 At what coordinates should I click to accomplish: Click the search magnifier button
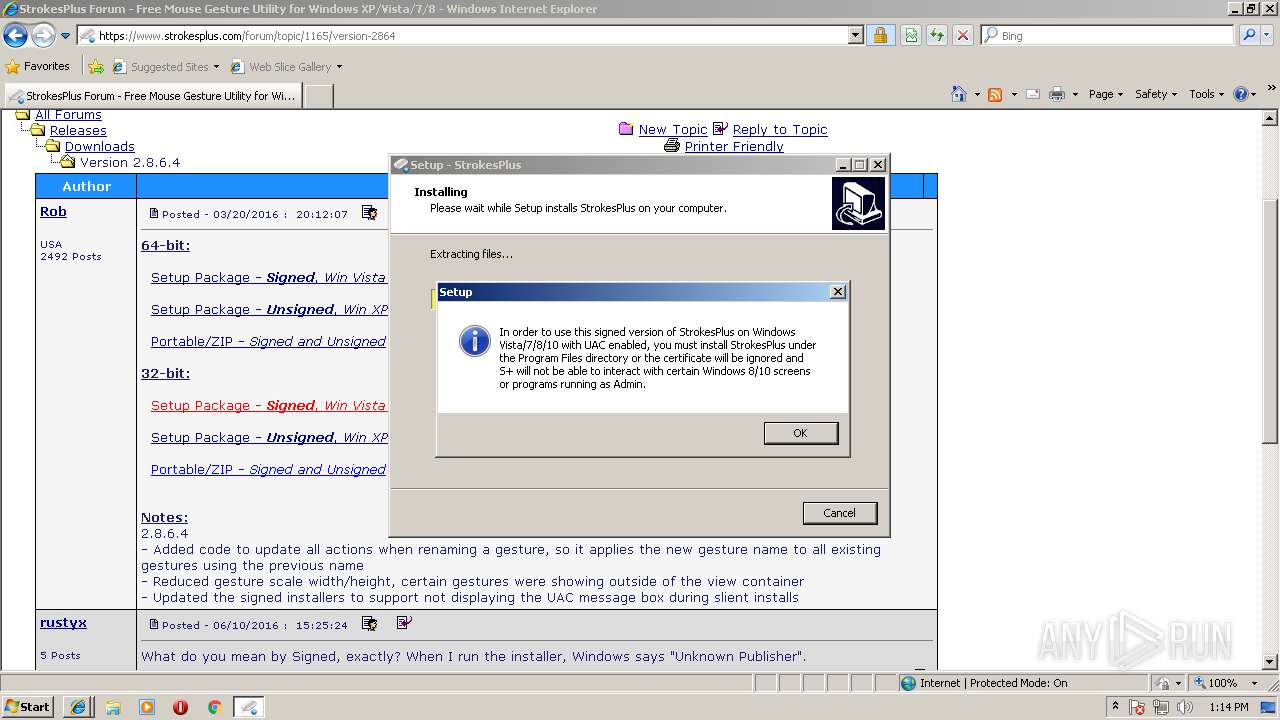1248,36
